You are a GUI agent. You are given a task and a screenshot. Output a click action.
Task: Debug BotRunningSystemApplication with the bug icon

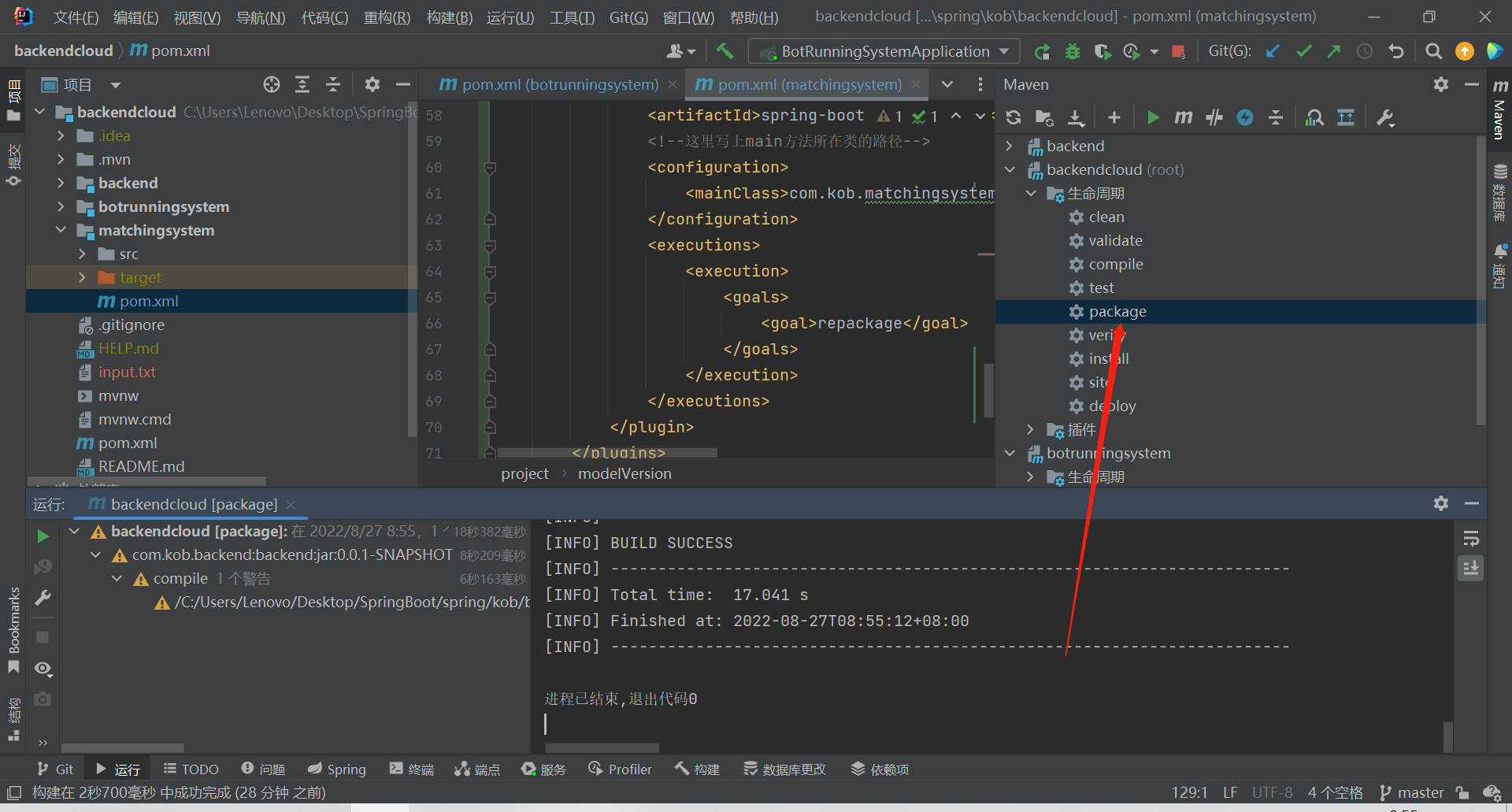1072,50
